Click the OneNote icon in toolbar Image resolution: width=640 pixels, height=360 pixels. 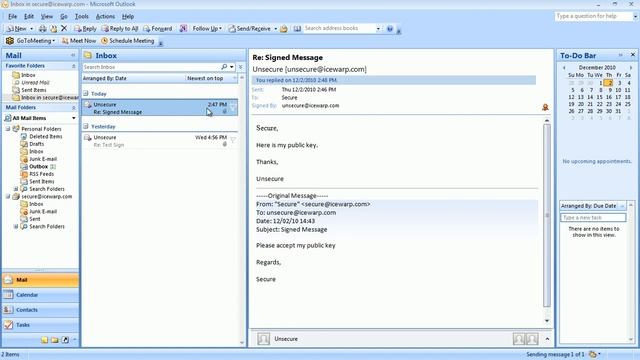[x=183, y=28]
